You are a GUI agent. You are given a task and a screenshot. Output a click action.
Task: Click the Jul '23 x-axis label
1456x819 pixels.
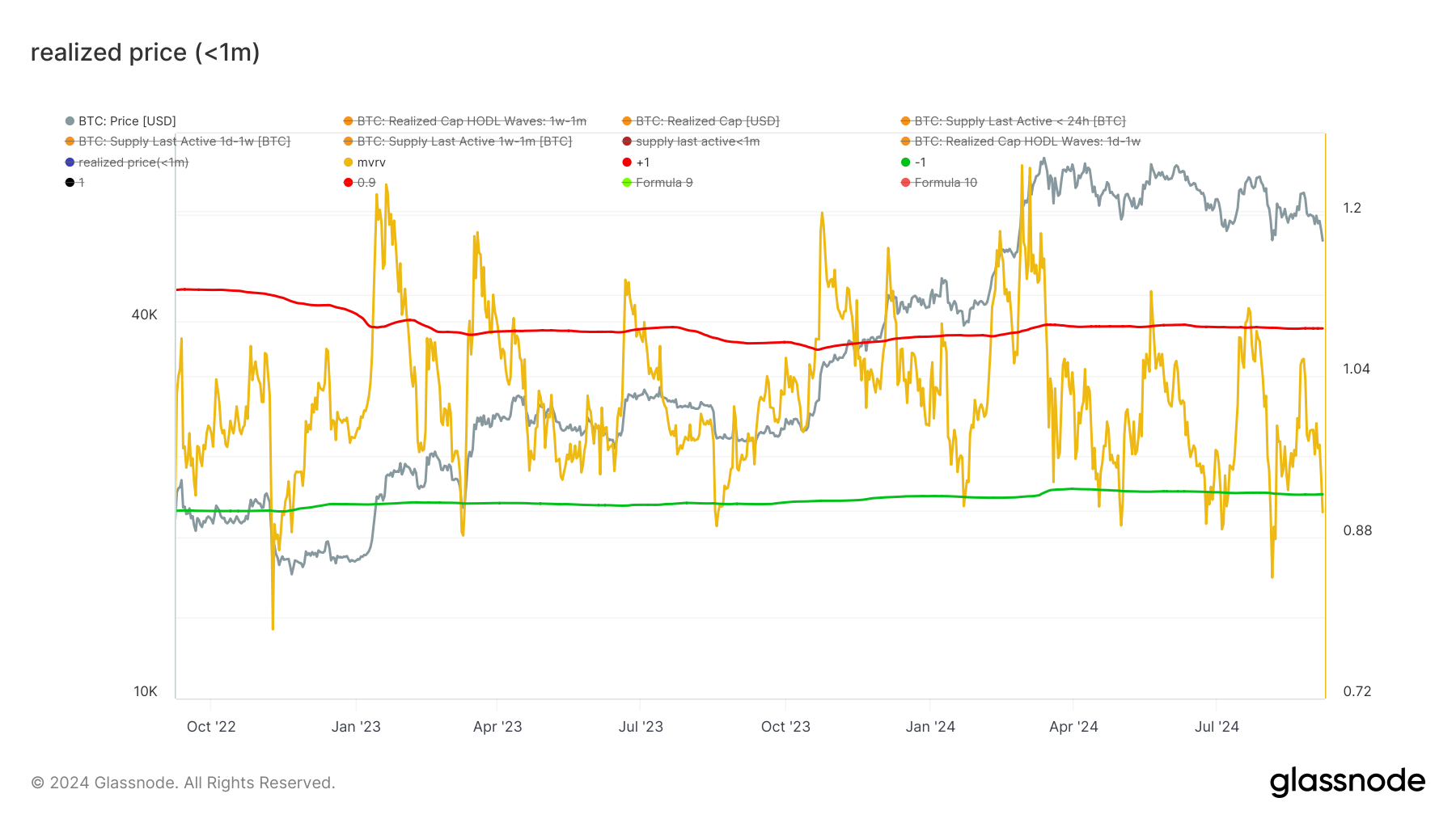[x=641, y=727]
